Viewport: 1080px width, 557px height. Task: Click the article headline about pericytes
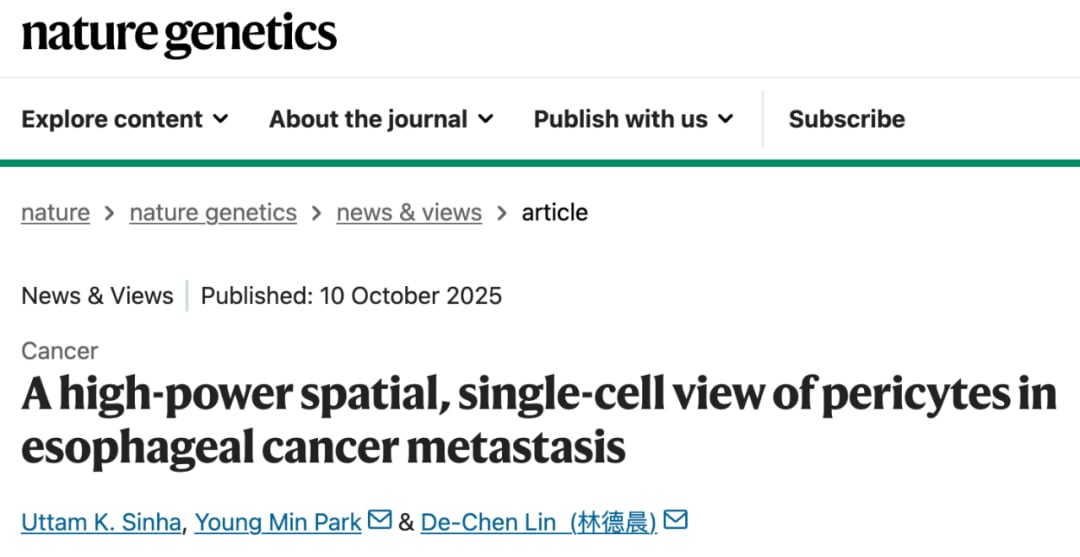(538, 420)
